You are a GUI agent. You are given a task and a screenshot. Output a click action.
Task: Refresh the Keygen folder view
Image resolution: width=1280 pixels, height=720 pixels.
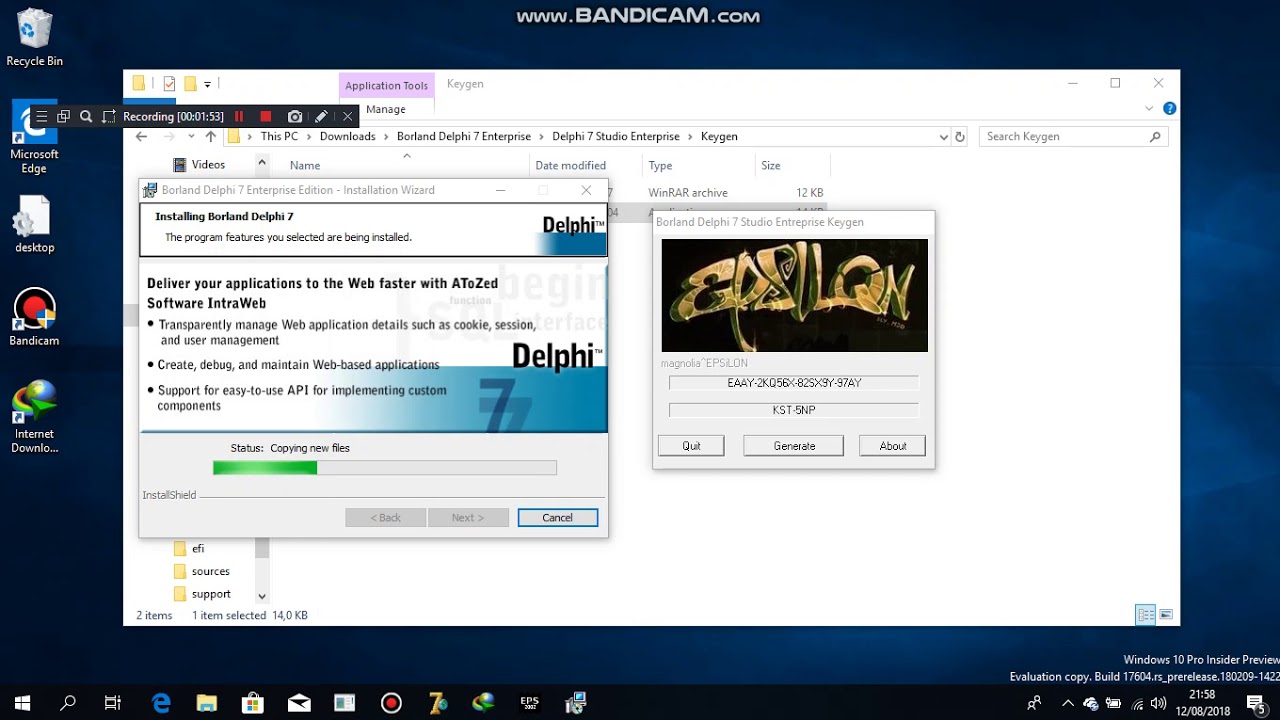click(x=960, y=137)
